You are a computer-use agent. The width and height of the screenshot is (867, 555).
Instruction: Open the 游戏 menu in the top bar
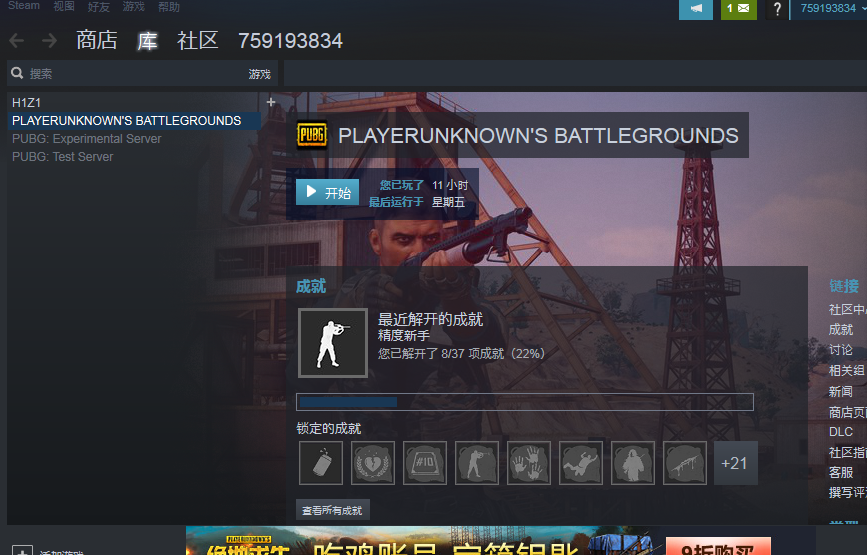[134, 6]
